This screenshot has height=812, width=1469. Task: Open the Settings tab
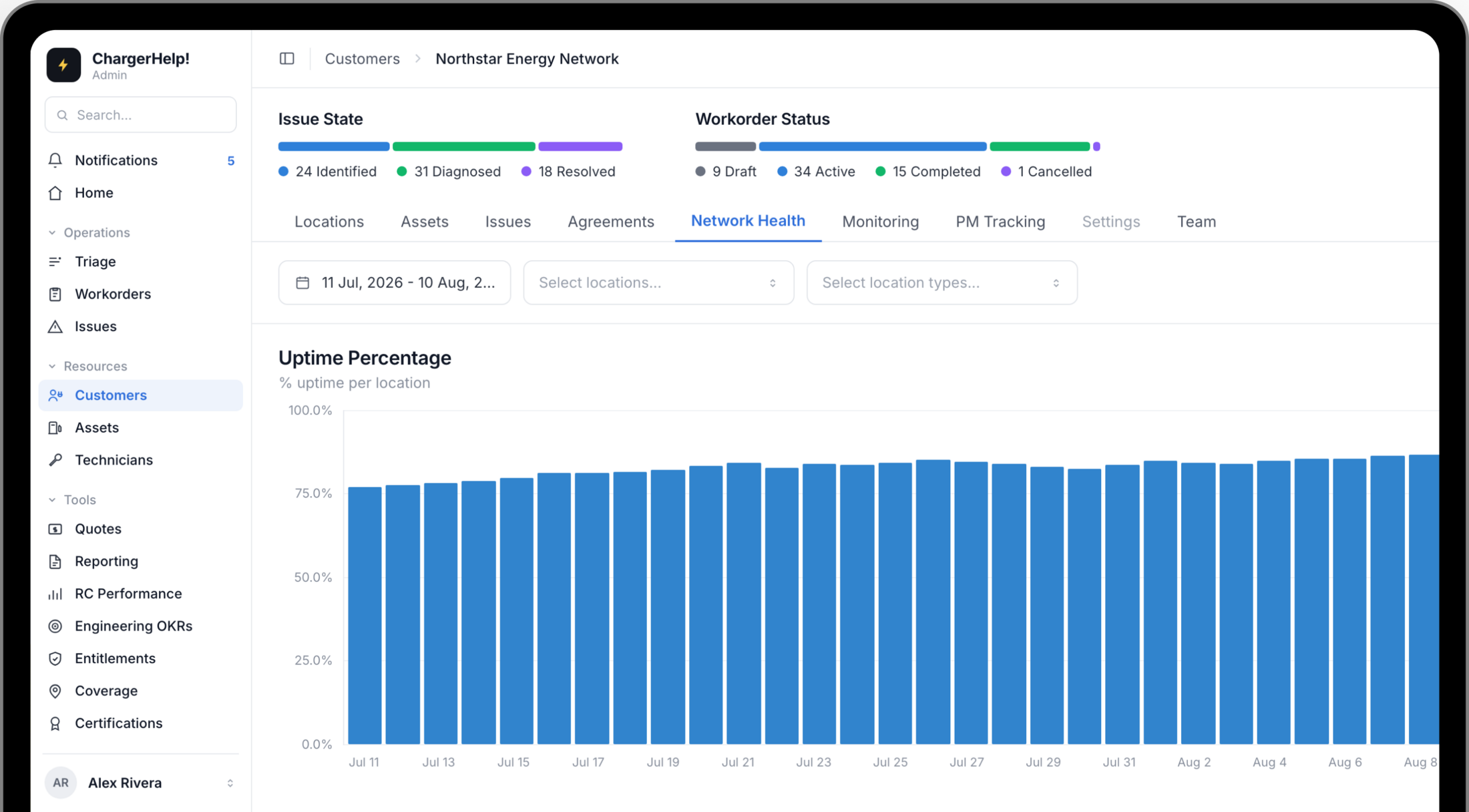(x=1111, y=222)
